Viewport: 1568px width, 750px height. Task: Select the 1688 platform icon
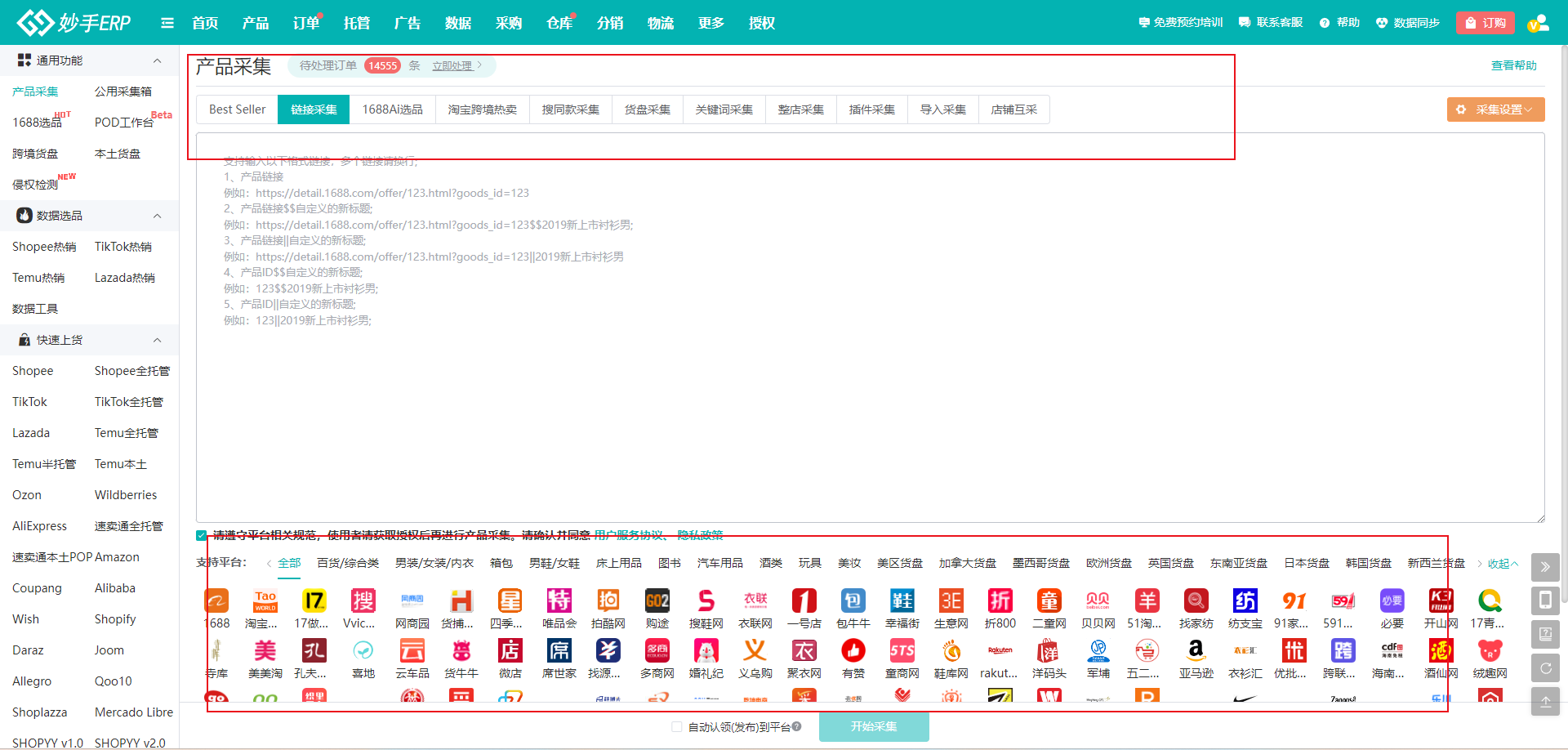[x=216, y=602]
